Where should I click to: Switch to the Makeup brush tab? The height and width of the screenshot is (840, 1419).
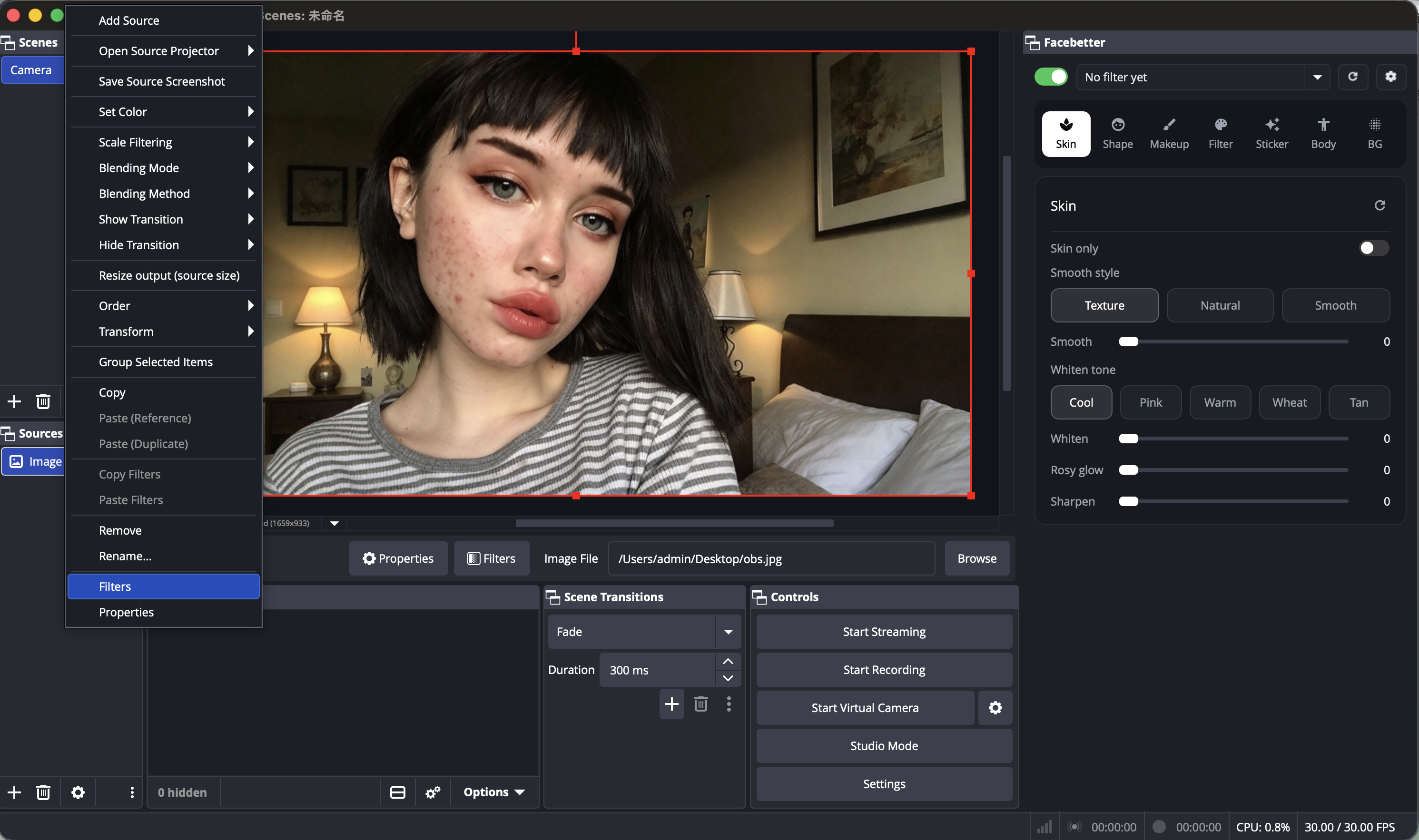[1169, 134]
